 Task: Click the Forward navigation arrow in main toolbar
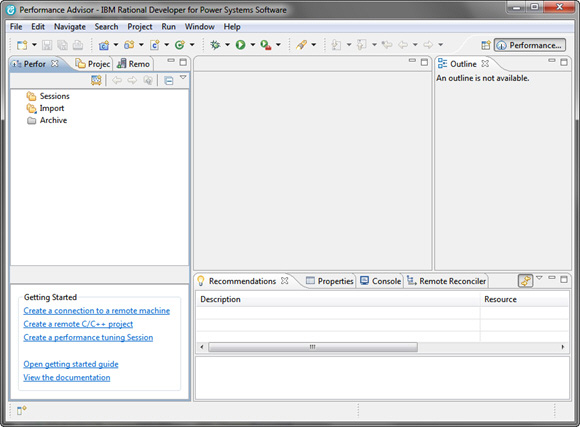428,45
